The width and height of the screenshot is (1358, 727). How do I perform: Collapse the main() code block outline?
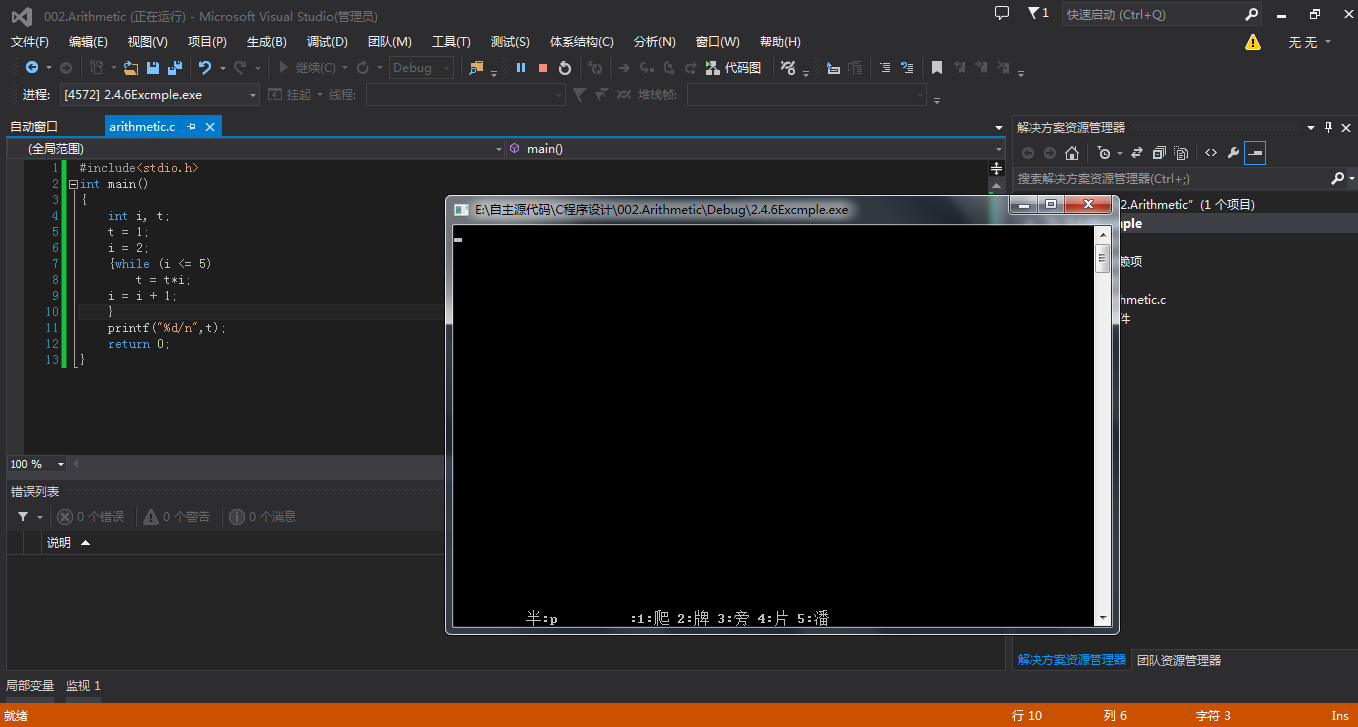click(73, 184)
